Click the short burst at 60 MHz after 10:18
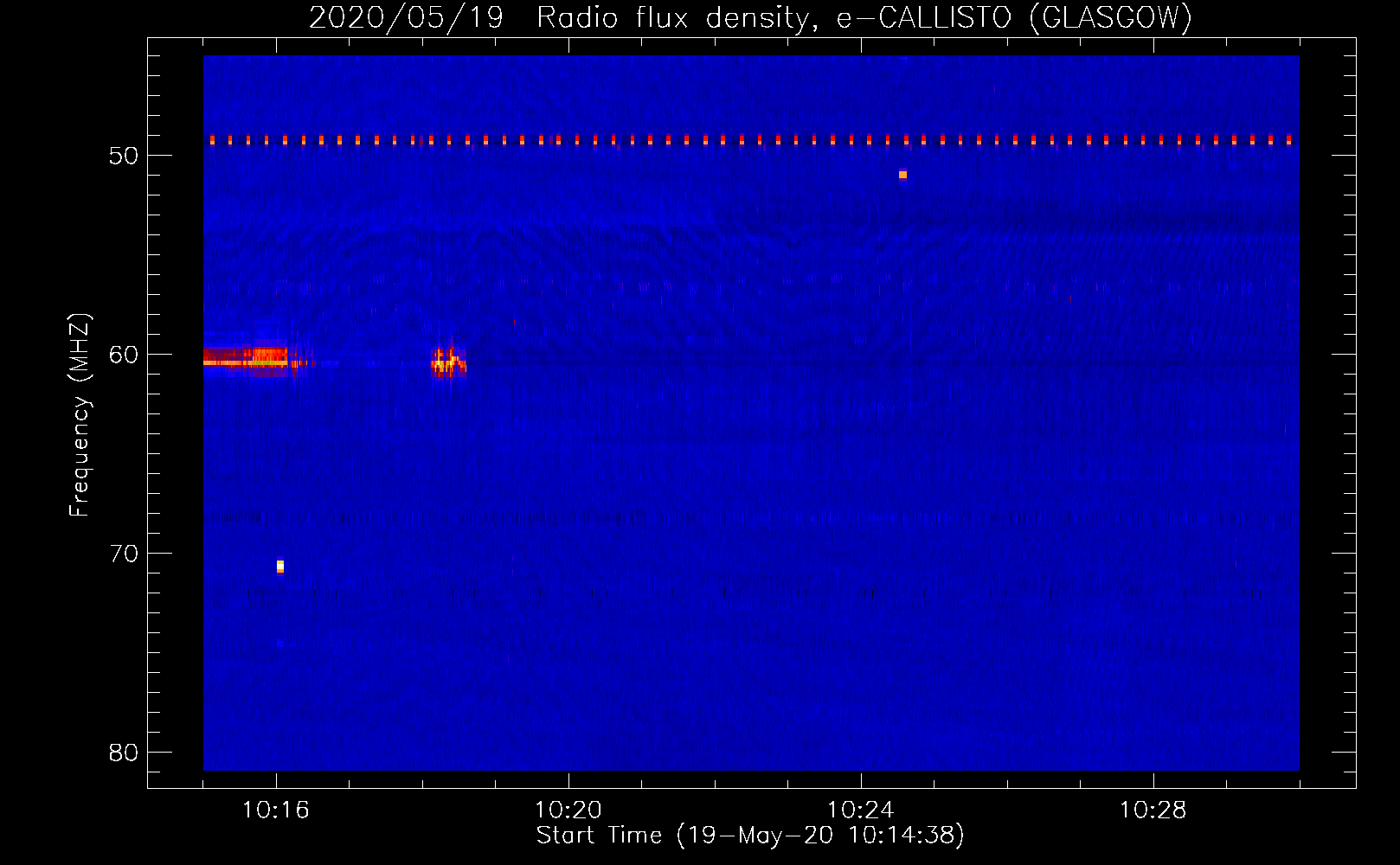The height and width of the screenshot is (865, 1400). tap(448, 361)
